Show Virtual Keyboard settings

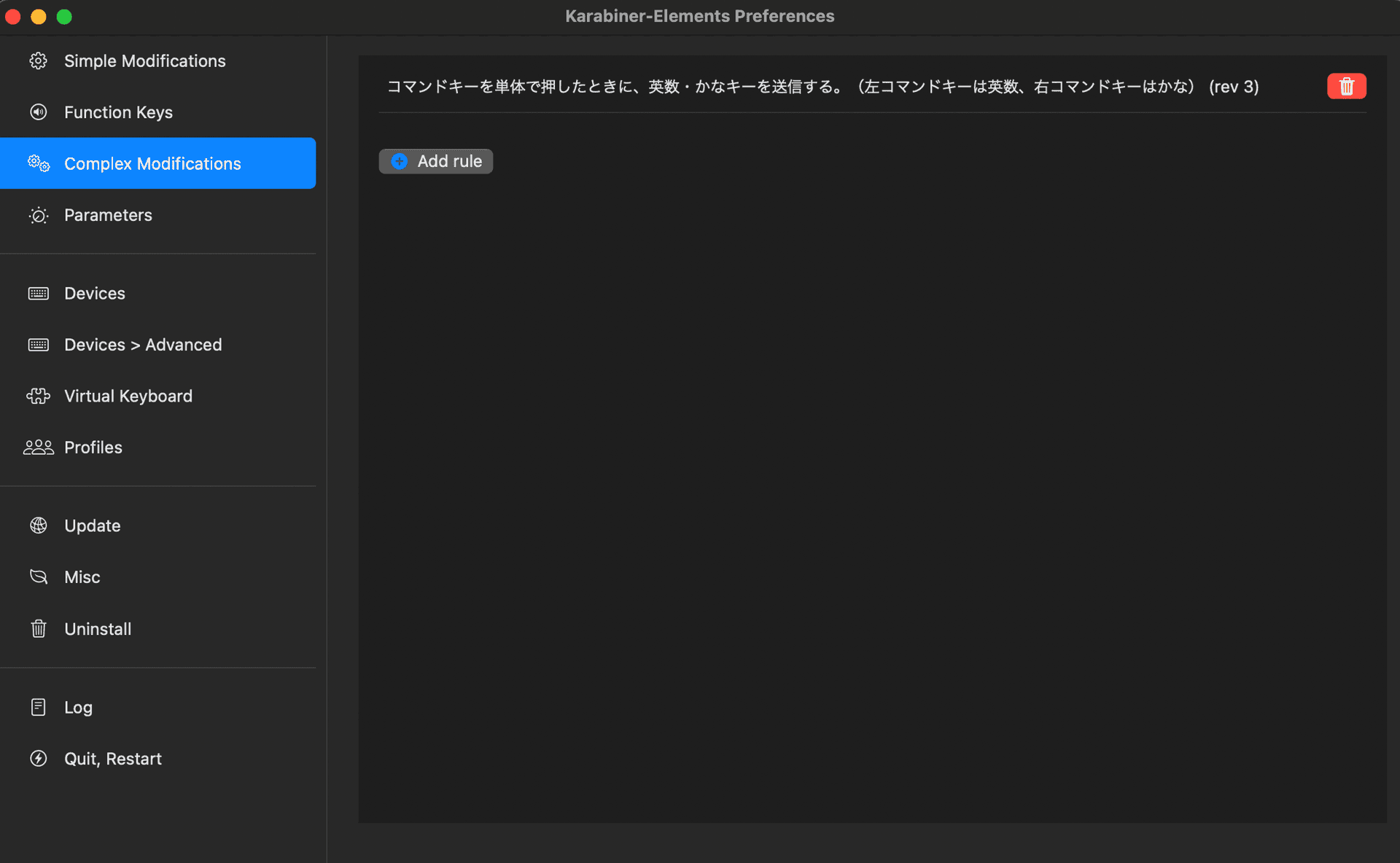pyautogui.click(x=128, y=396)
